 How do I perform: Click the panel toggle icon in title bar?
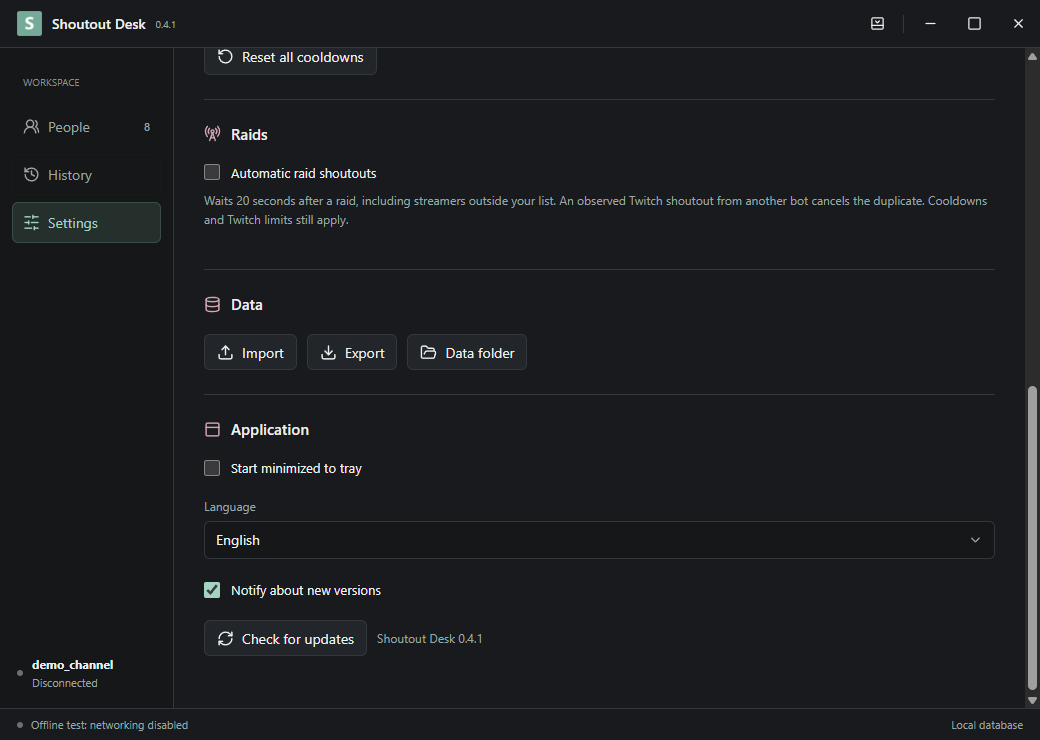pos(877,24)
